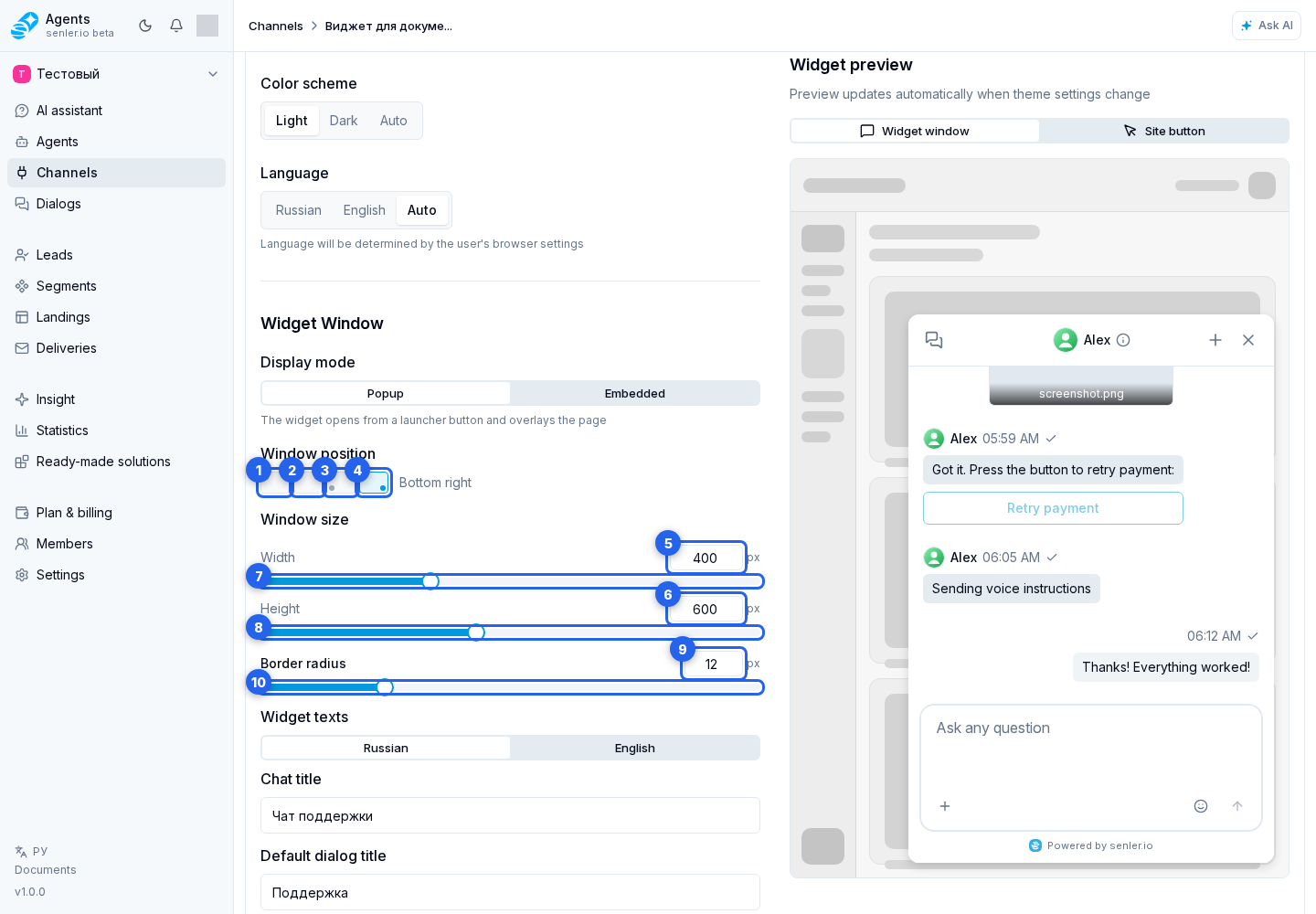The image size is (1316, 914).
Task: Switch Widget texts to Russian tab
Action: 386,748
